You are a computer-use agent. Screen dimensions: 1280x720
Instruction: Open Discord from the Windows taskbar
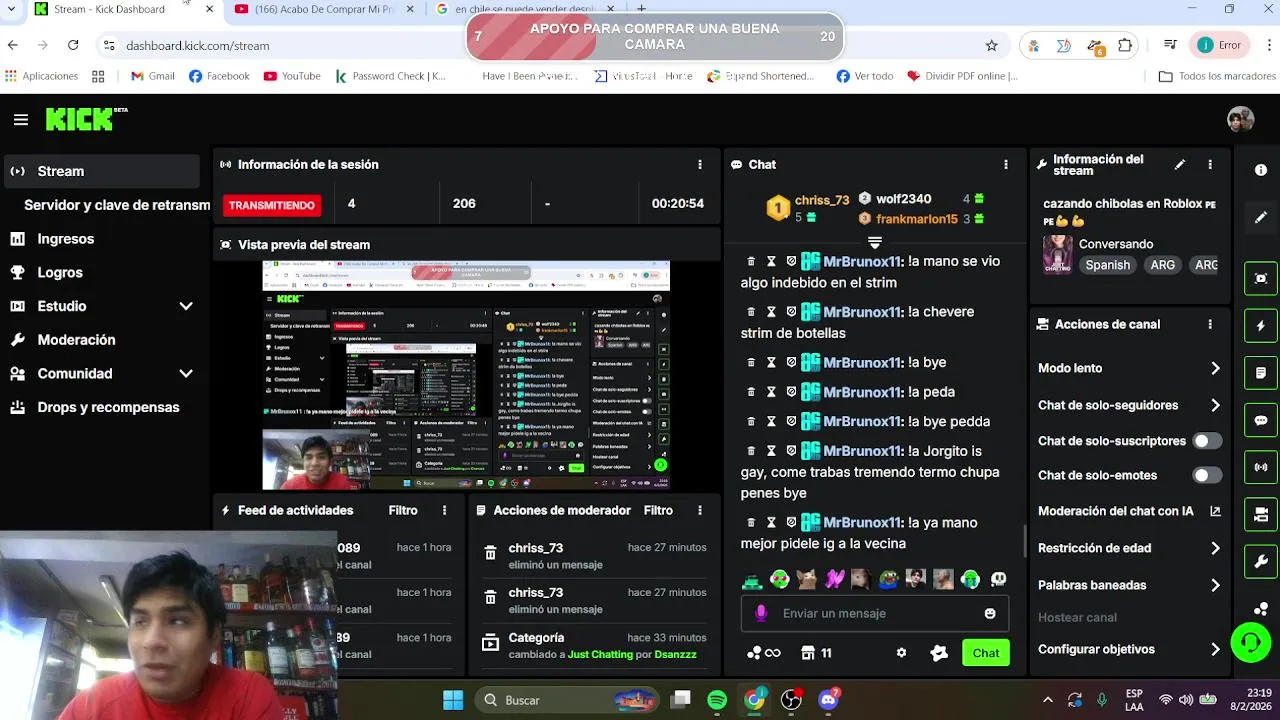828,700
